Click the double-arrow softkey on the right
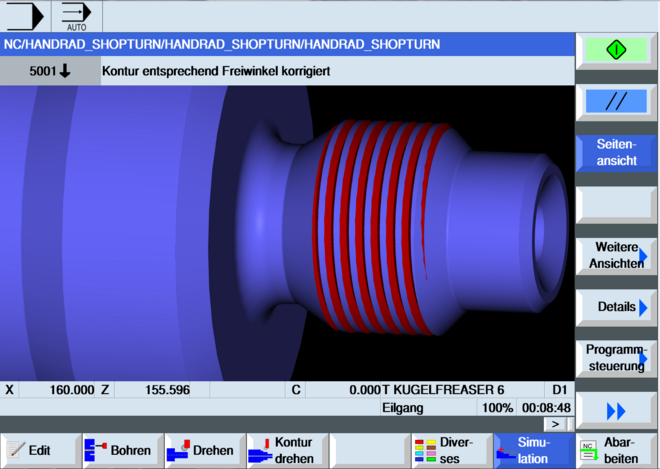 pos(616,411)
